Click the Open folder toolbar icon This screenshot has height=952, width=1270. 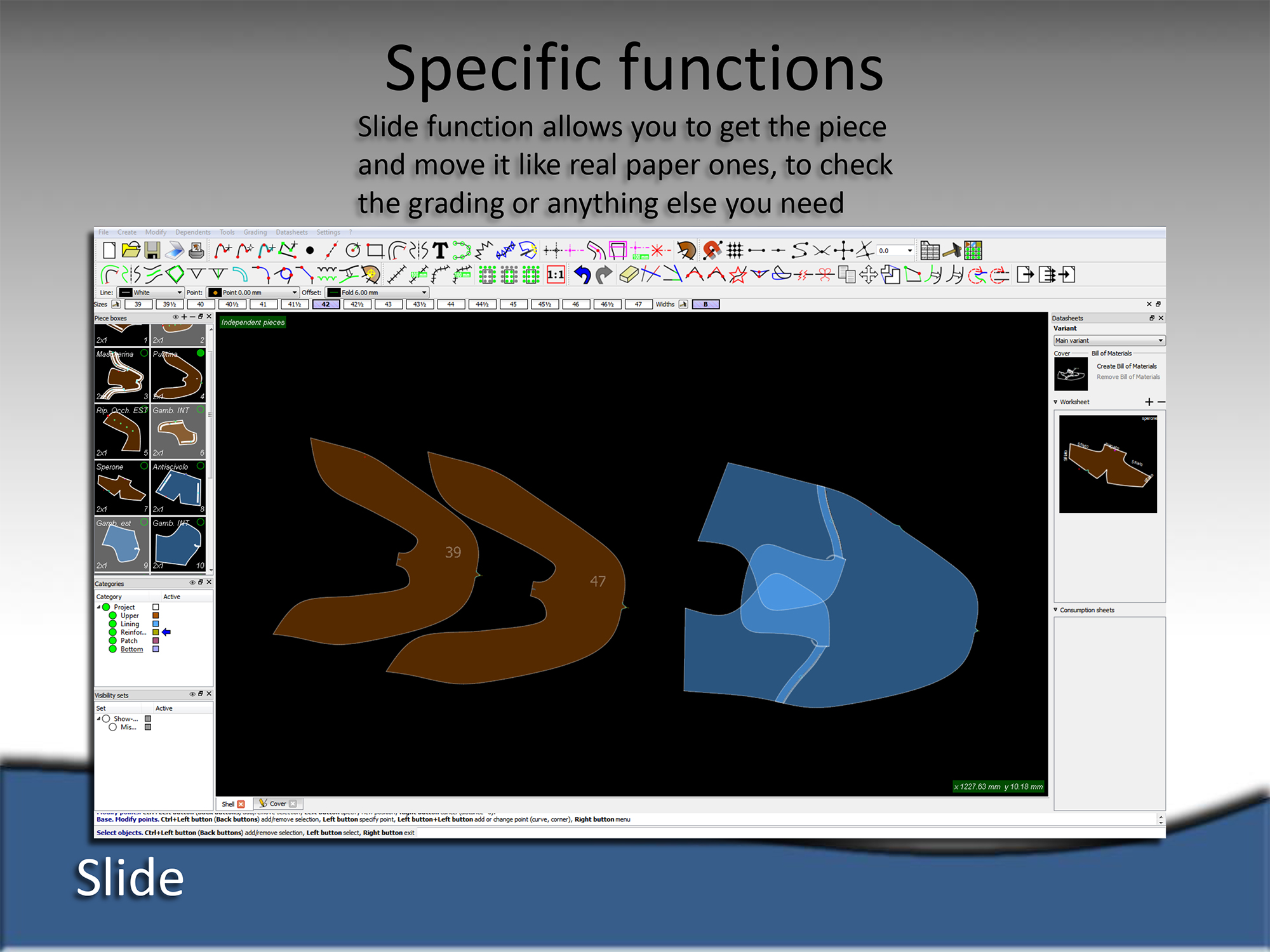pos(131,250)
